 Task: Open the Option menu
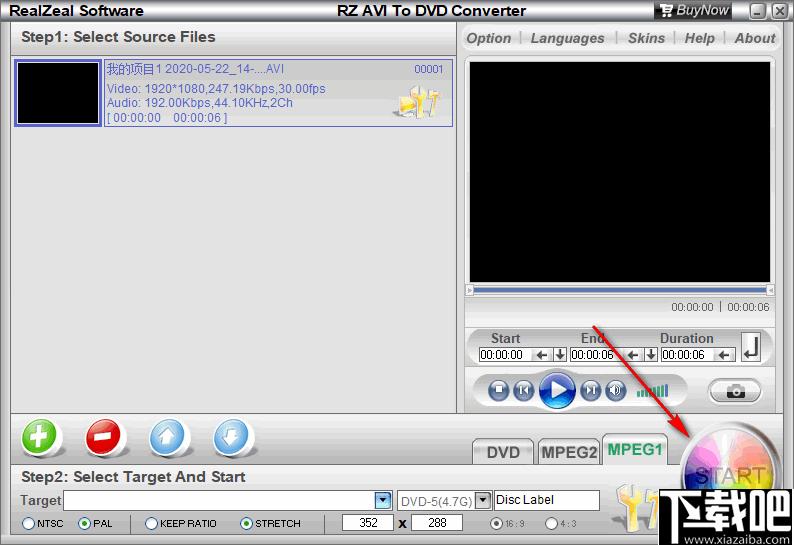click(489, 38)
